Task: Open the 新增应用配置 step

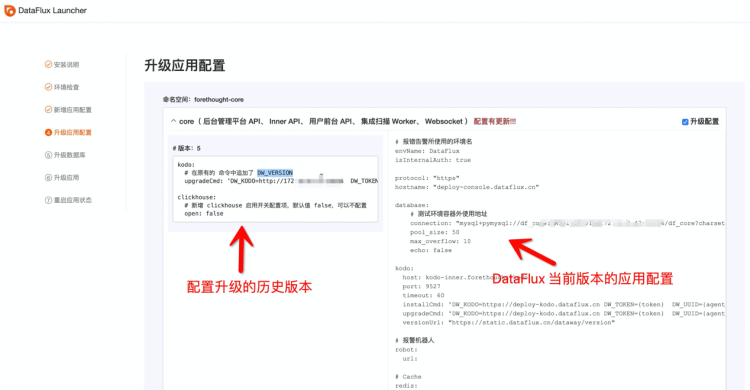Action: click(72, 110)
